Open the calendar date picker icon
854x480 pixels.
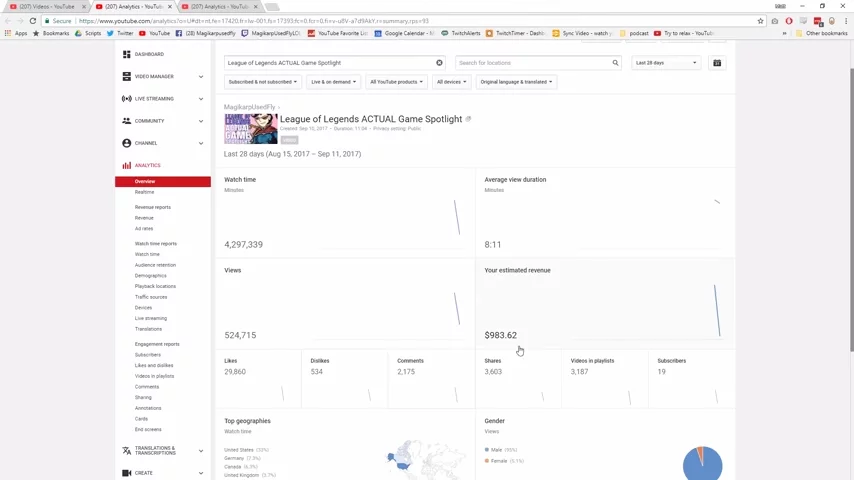coord(717,63)
